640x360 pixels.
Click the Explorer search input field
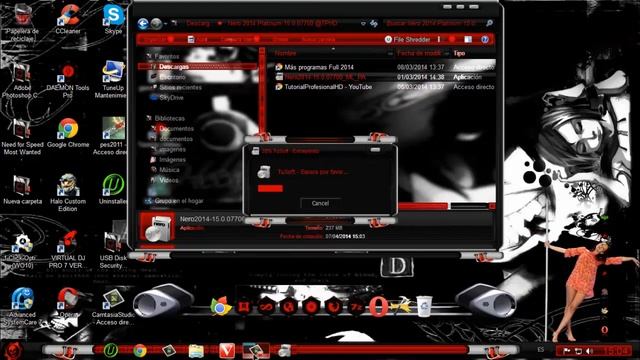[x=434, y=24]
